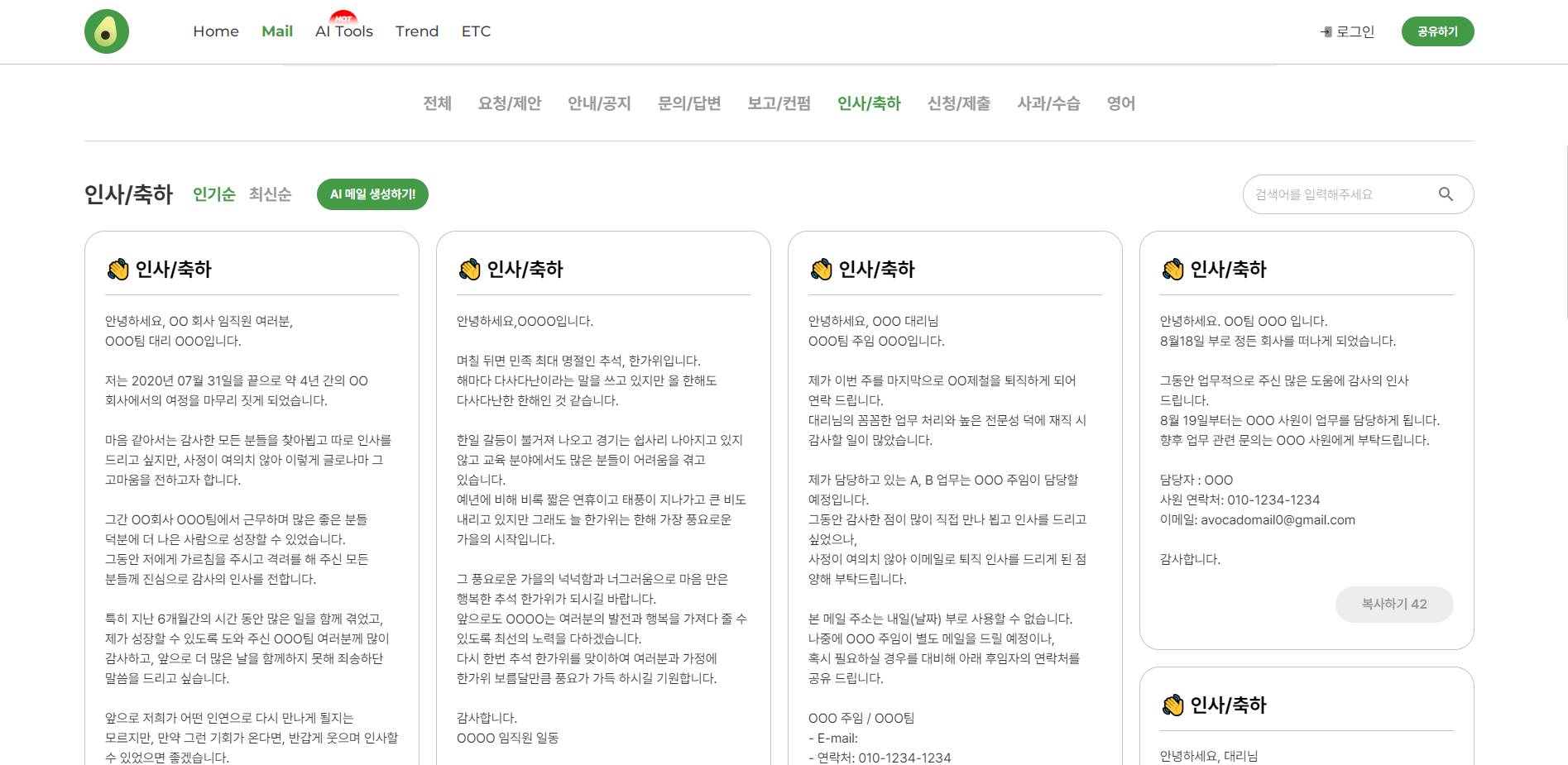Image resolution: width=1568 pixels, height=765 pixels.
Task: Click the AI 메일 생성하기! button
Action: tap(372, 194)
